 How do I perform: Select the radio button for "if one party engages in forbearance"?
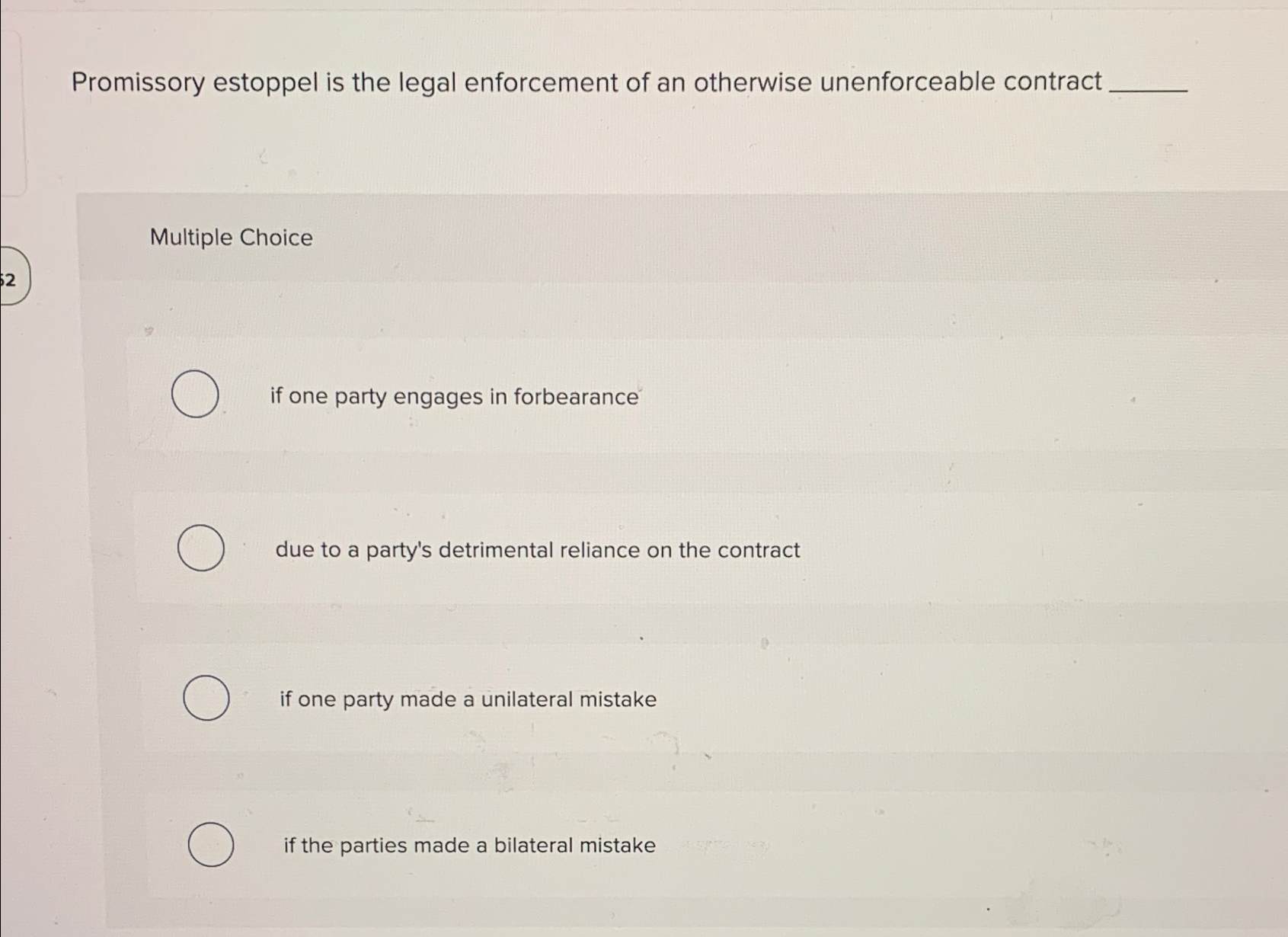197,395
